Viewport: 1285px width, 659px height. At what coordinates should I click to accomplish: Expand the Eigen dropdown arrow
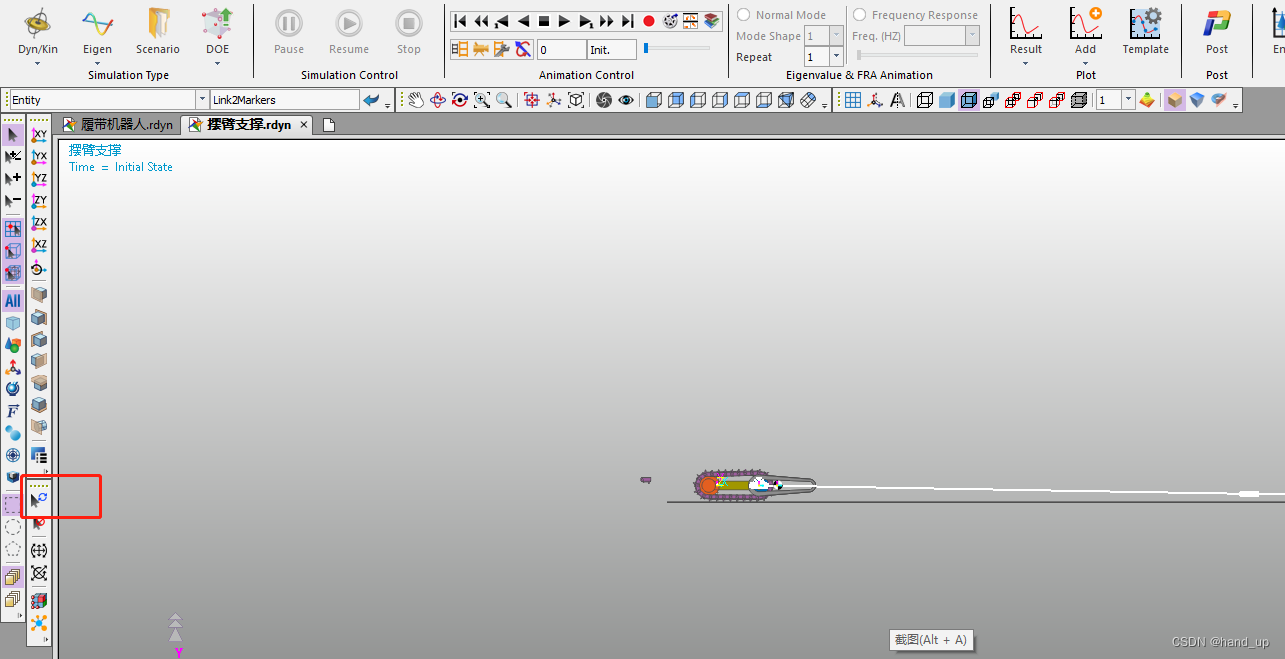97,63
